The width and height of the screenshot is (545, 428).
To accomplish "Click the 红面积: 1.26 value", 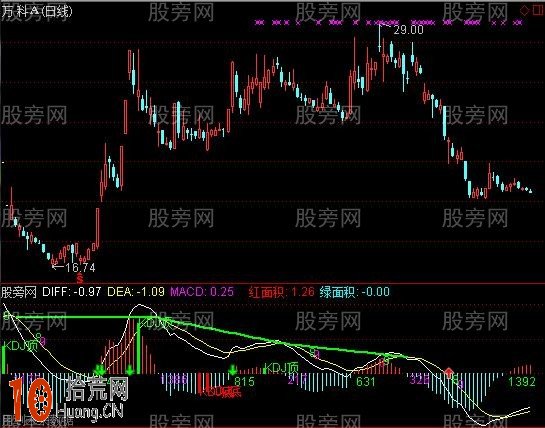I will (x=282, y=292).
